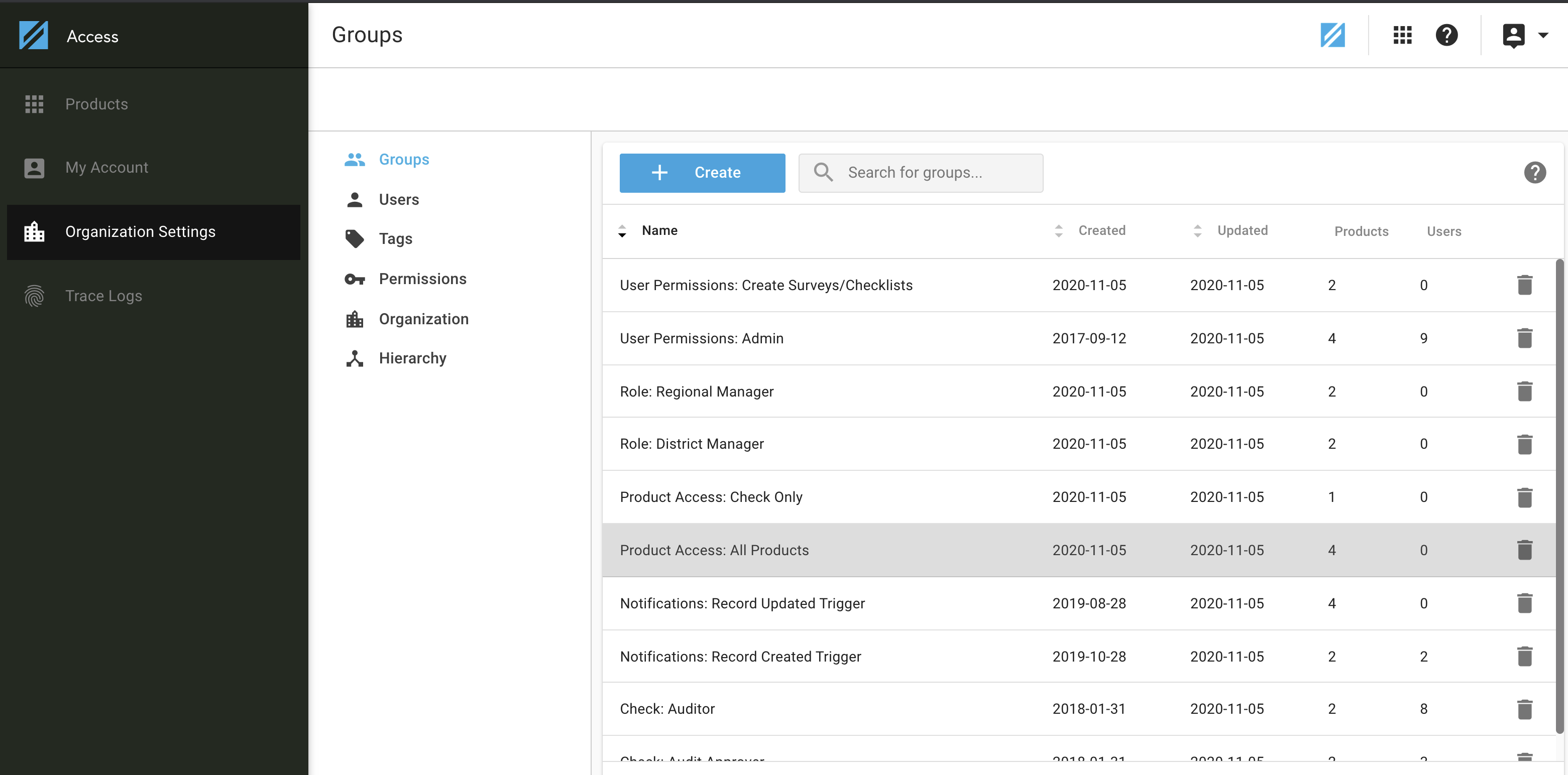Delete the Create Surveys/Checklists group

(x=1524, y=285)
